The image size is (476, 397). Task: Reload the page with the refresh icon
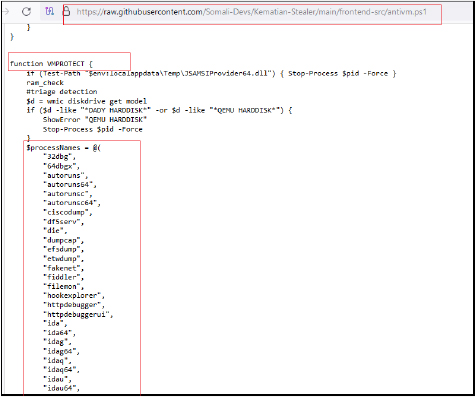(26, 12)
